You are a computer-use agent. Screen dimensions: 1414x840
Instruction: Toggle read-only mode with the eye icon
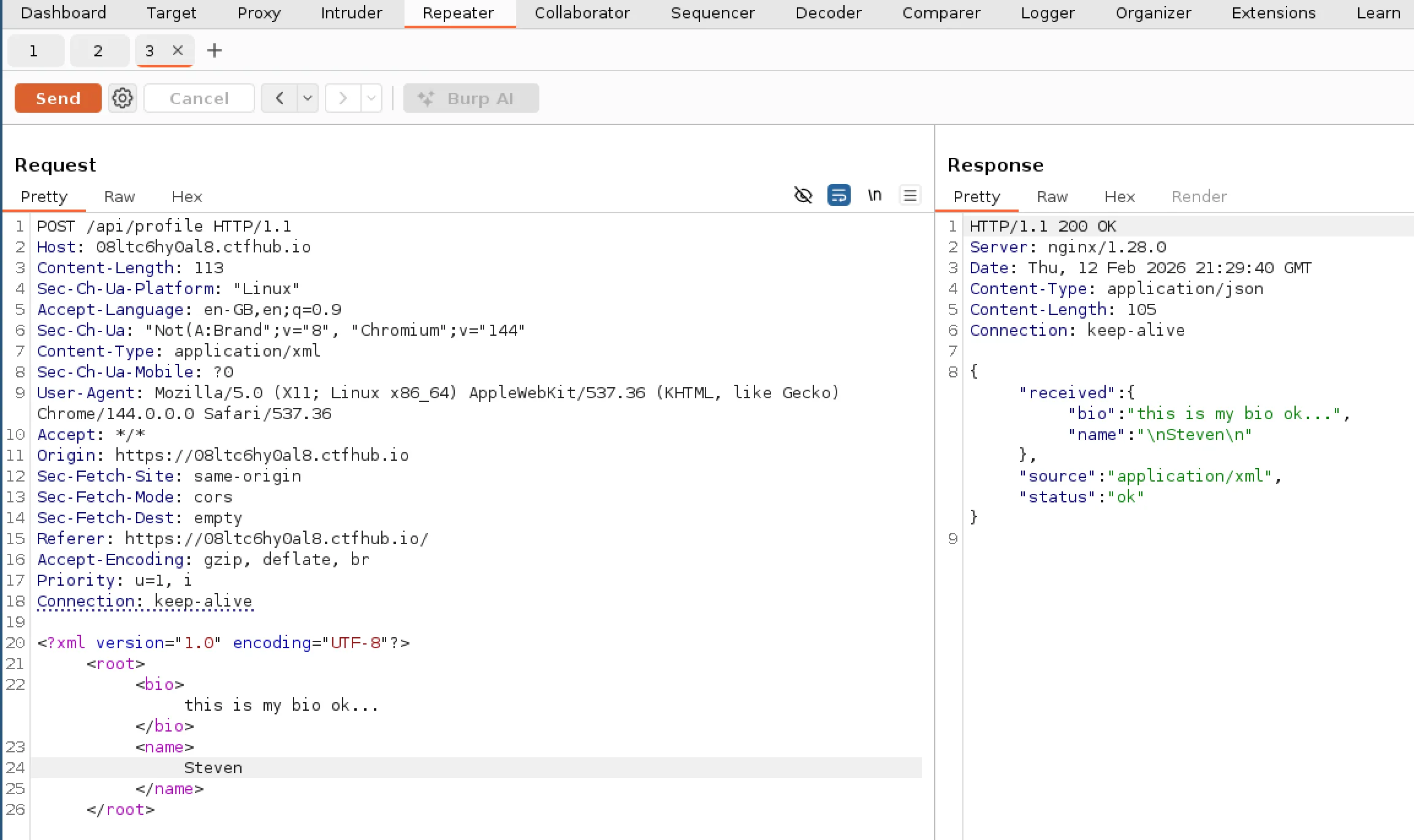point(802,195)
